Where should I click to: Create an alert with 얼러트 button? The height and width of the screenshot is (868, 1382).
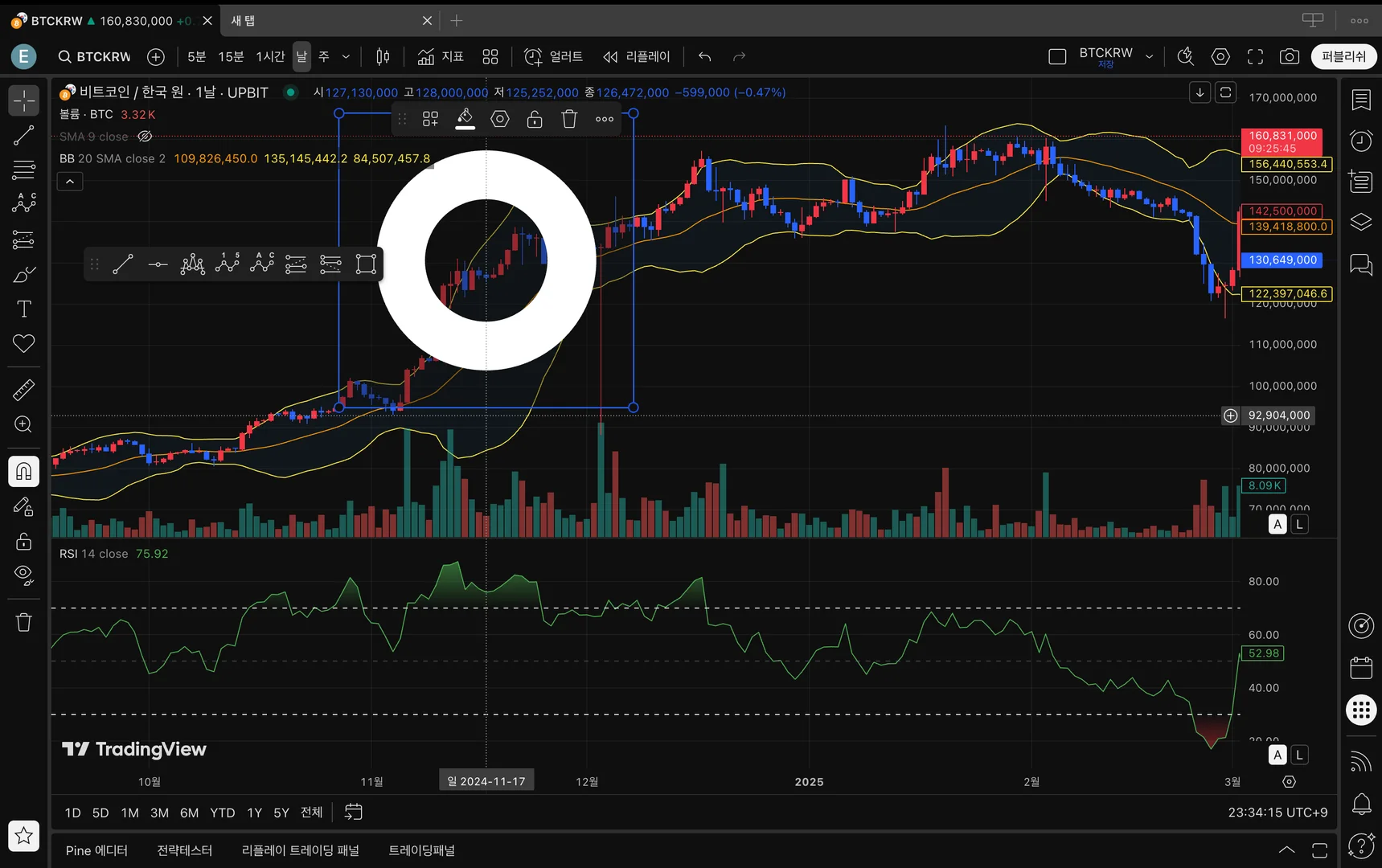coord(553,56)
